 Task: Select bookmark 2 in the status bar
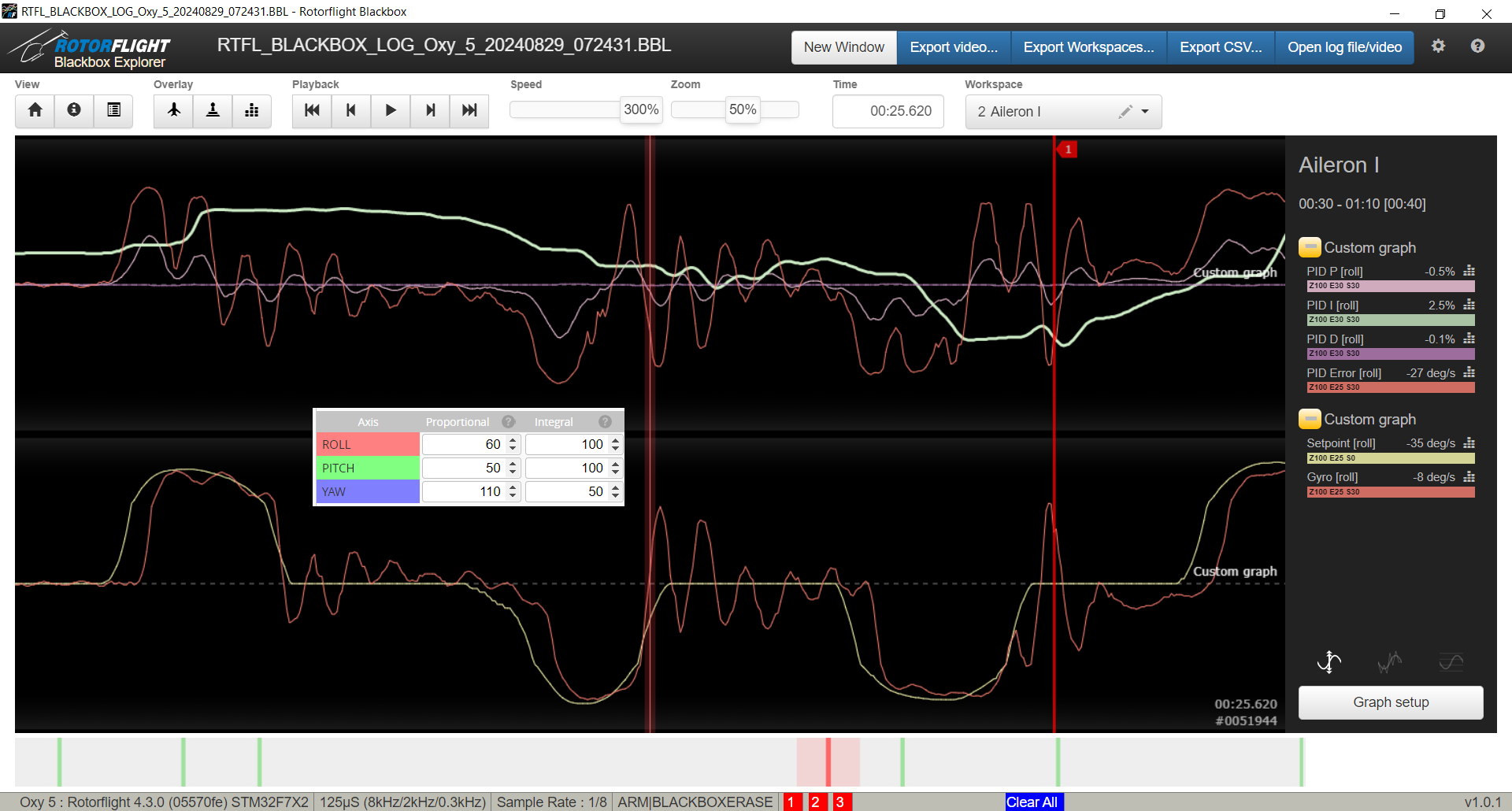coord(816,802)
